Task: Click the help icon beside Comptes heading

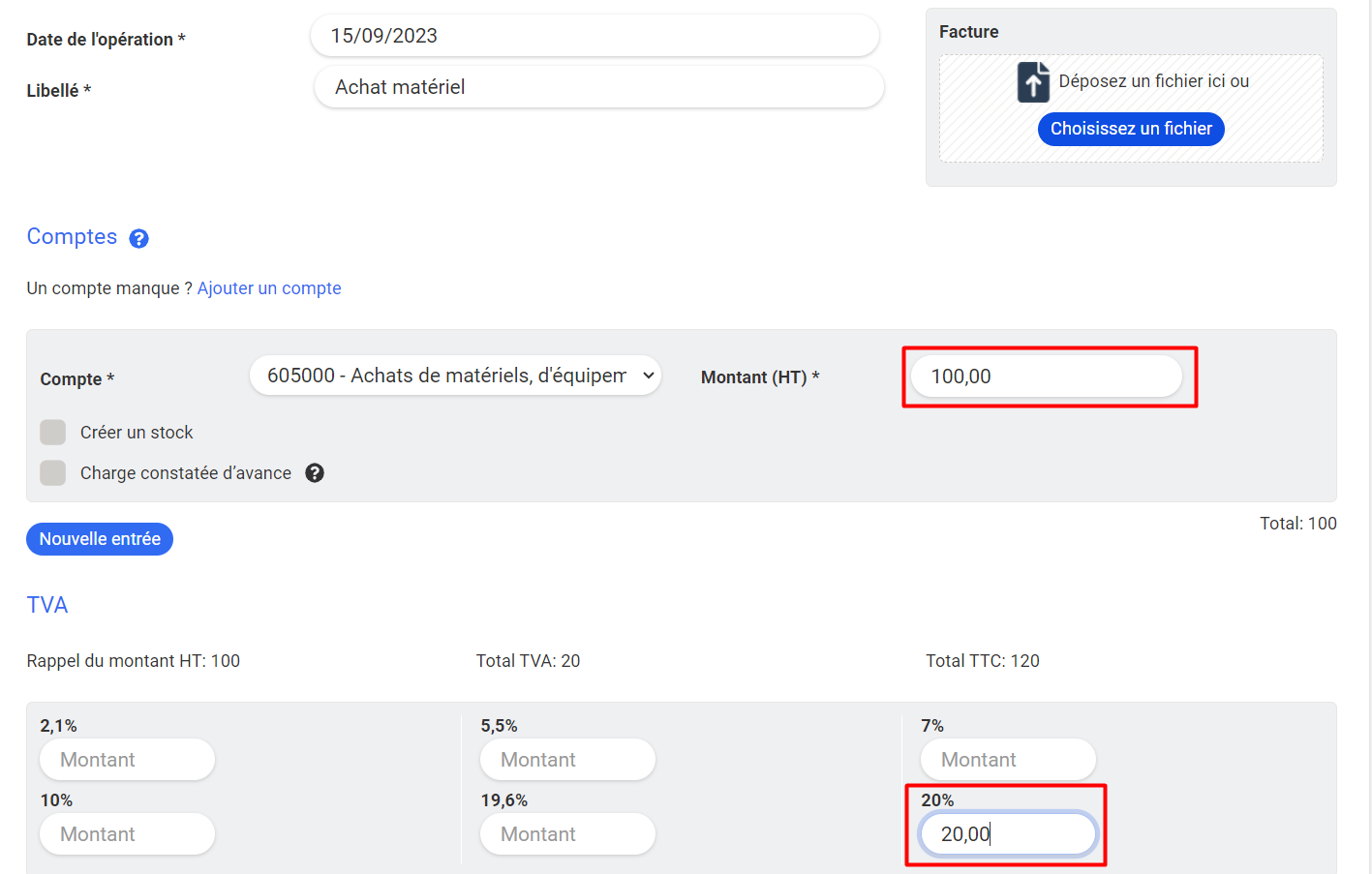Action: [x=139, y=239]
